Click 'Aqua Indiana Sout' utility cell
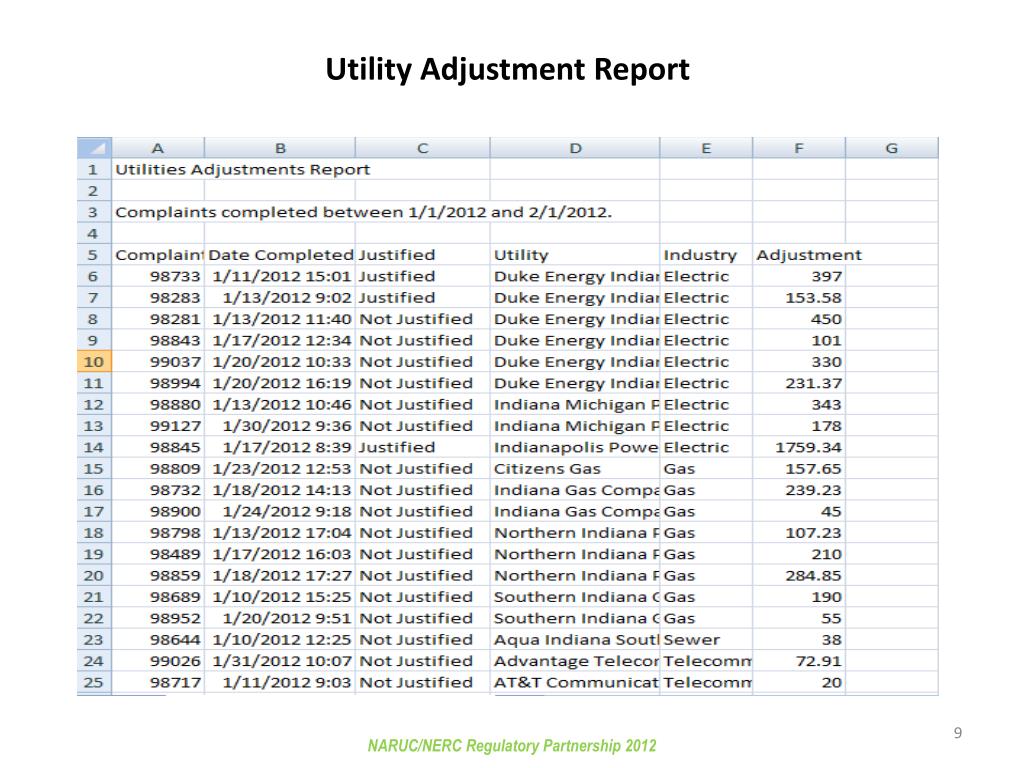Viewport: 1024px width, 768px height. (576, 639)
